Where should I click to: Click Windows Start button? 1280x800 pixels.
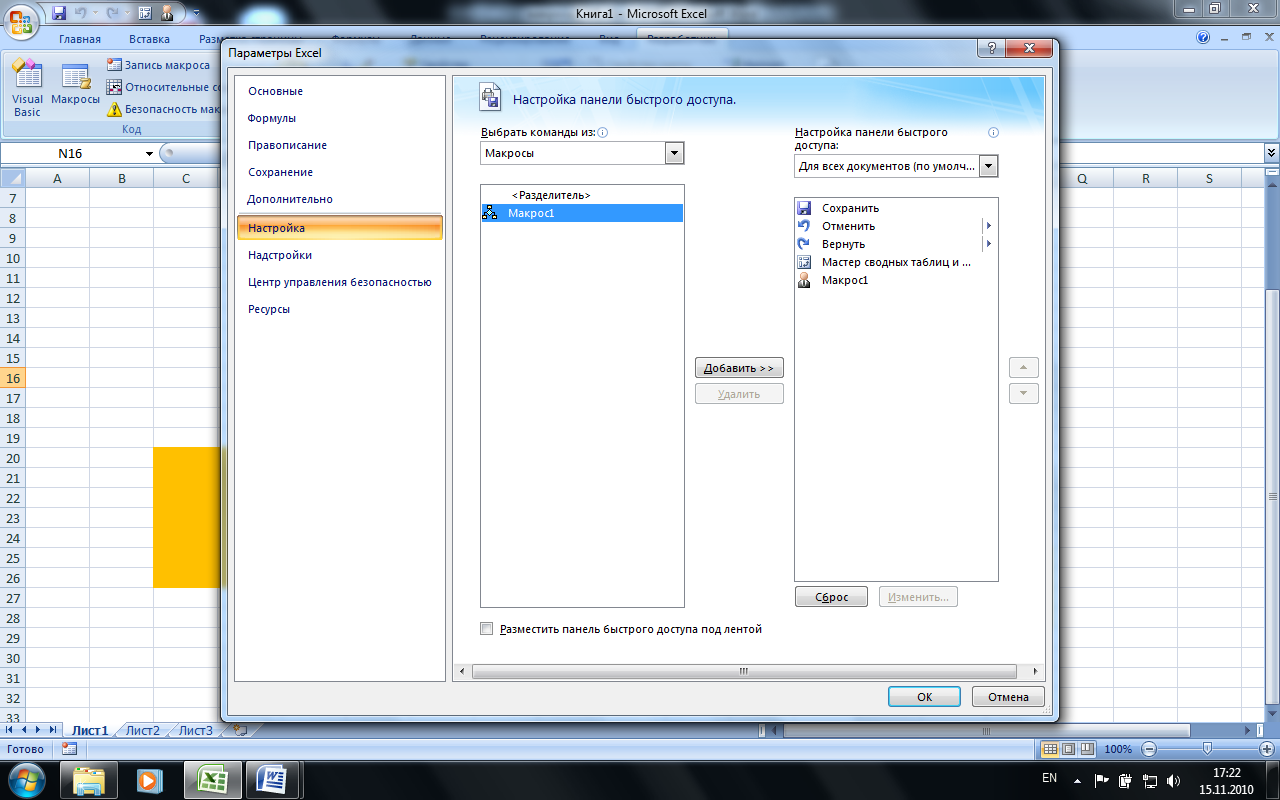click(x=26, y=779)
